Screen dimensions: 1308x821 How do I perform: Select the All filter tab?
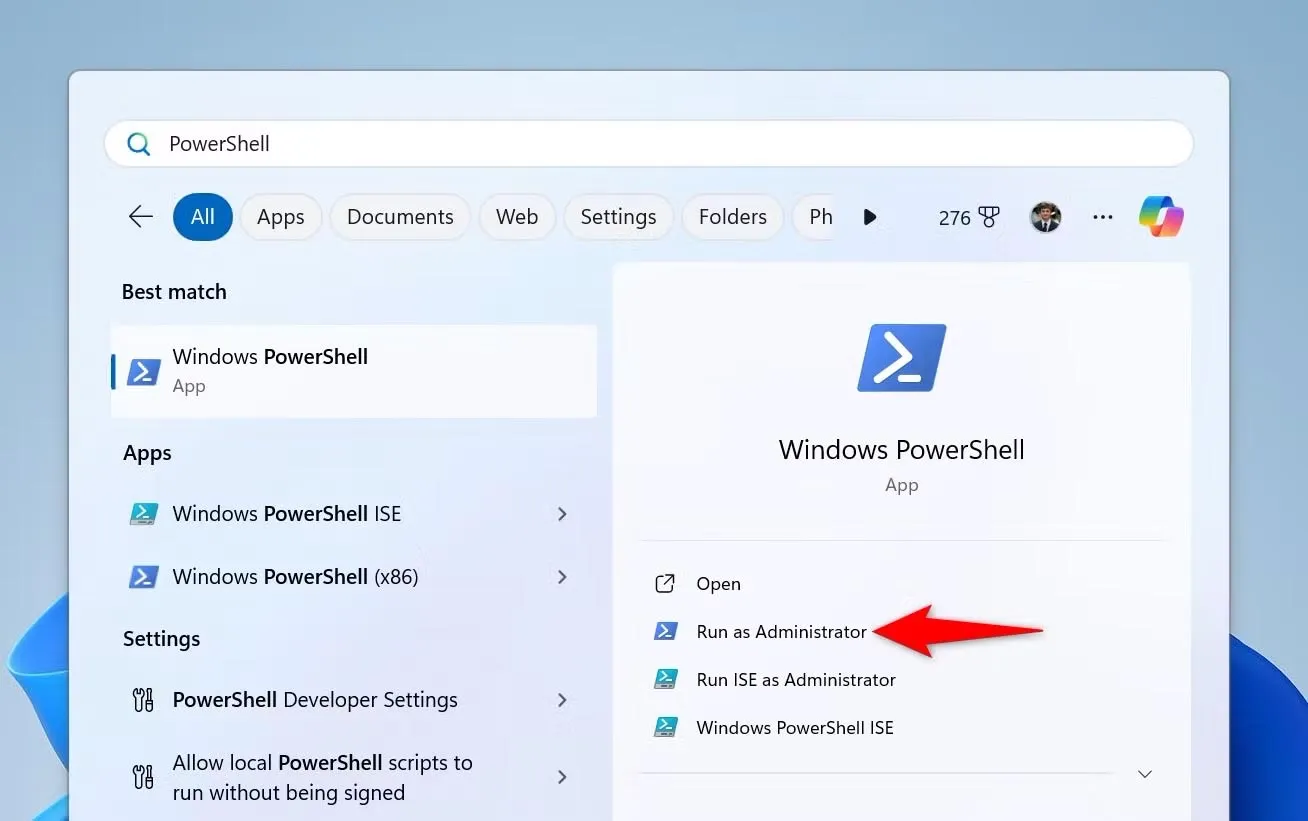pos(203,217)
